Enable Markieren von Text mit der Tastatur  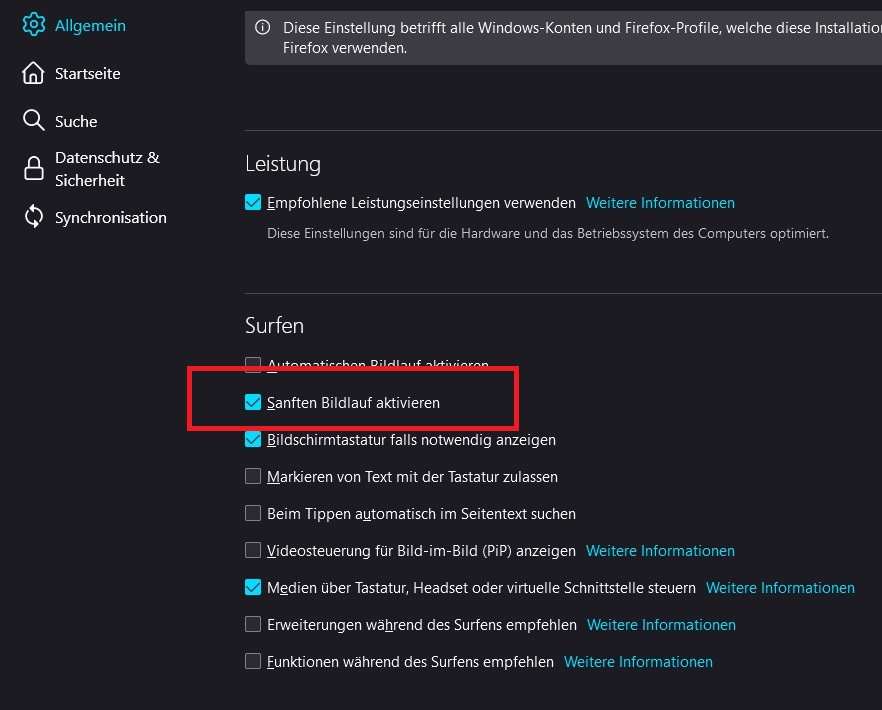pos(253,477)
